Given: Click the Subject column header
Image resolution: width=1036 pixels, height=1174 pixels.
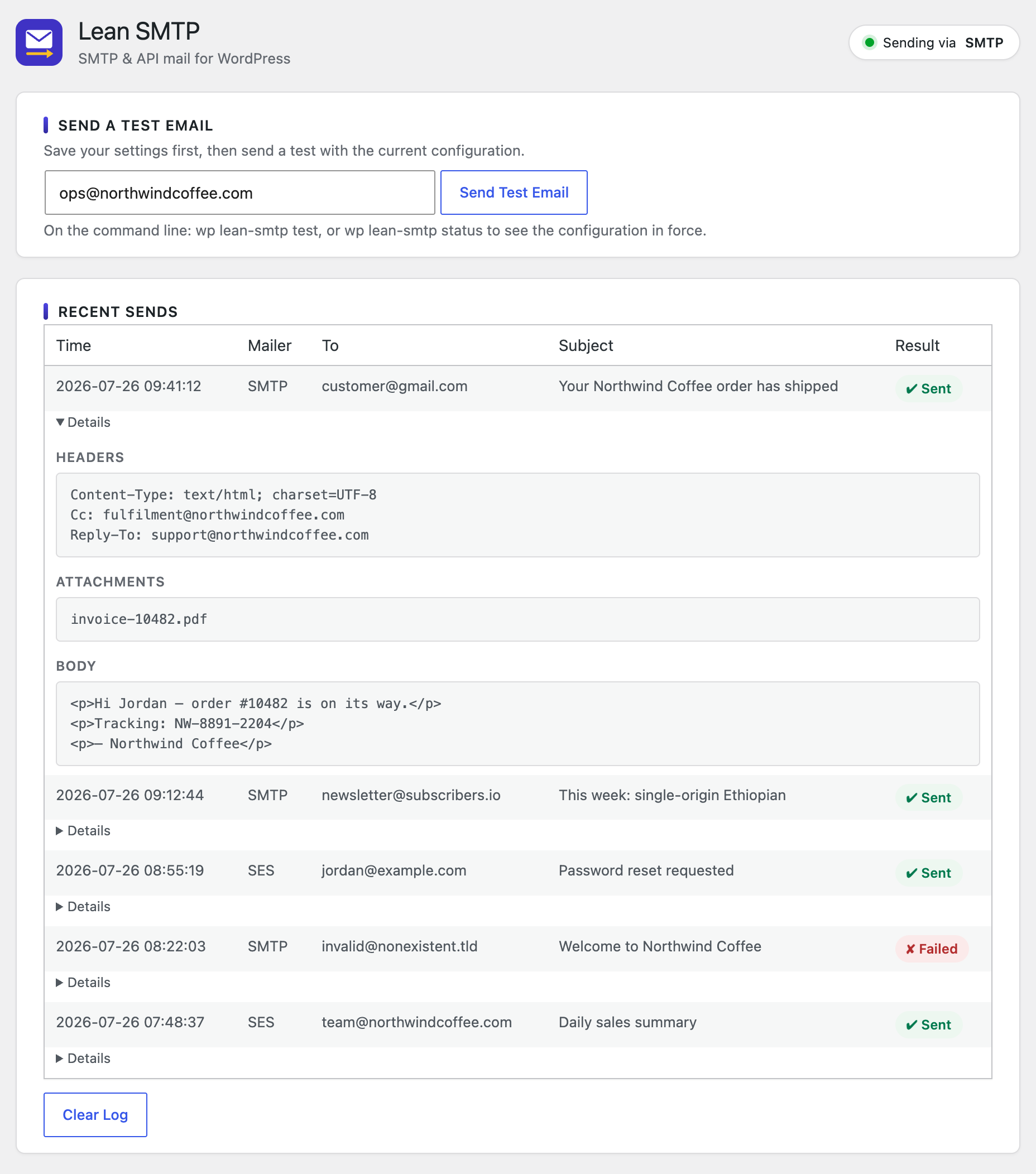Looking at the screenshot, I should [586, 345].
